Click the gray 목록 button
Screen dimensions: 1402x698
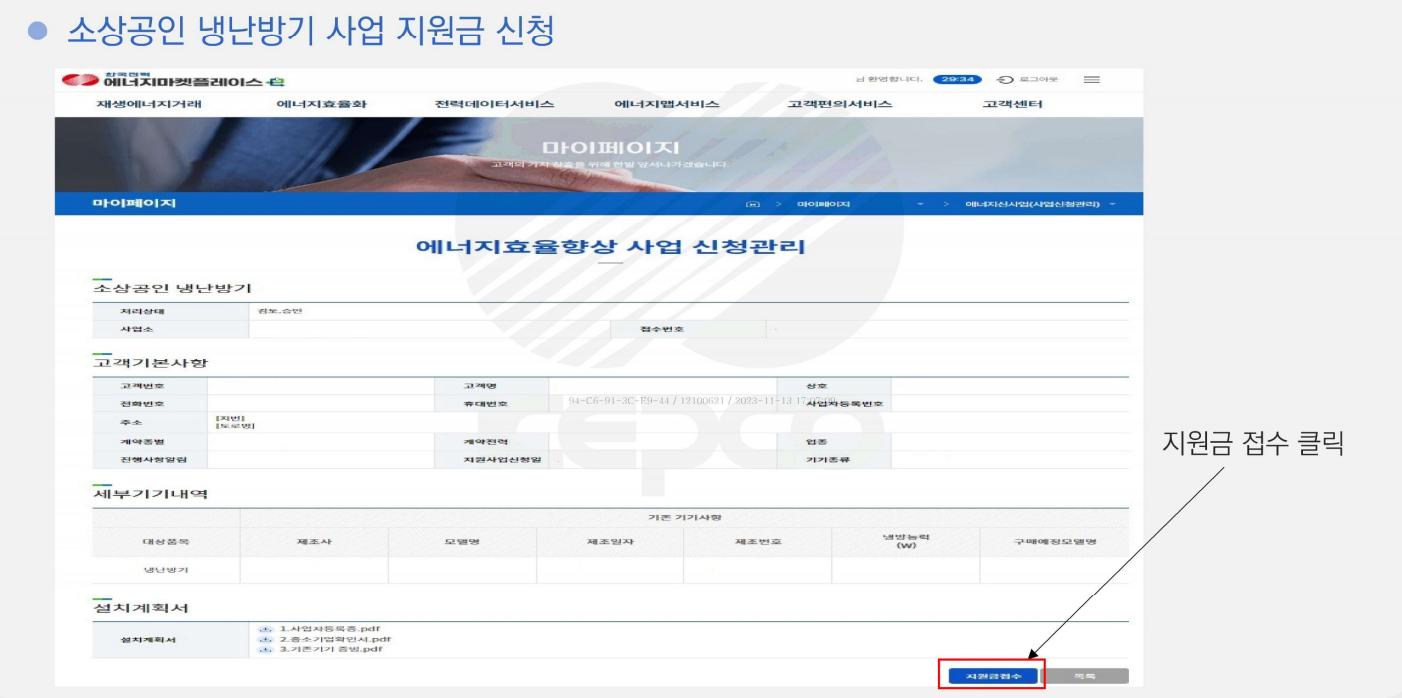(x=1085, y=676)
